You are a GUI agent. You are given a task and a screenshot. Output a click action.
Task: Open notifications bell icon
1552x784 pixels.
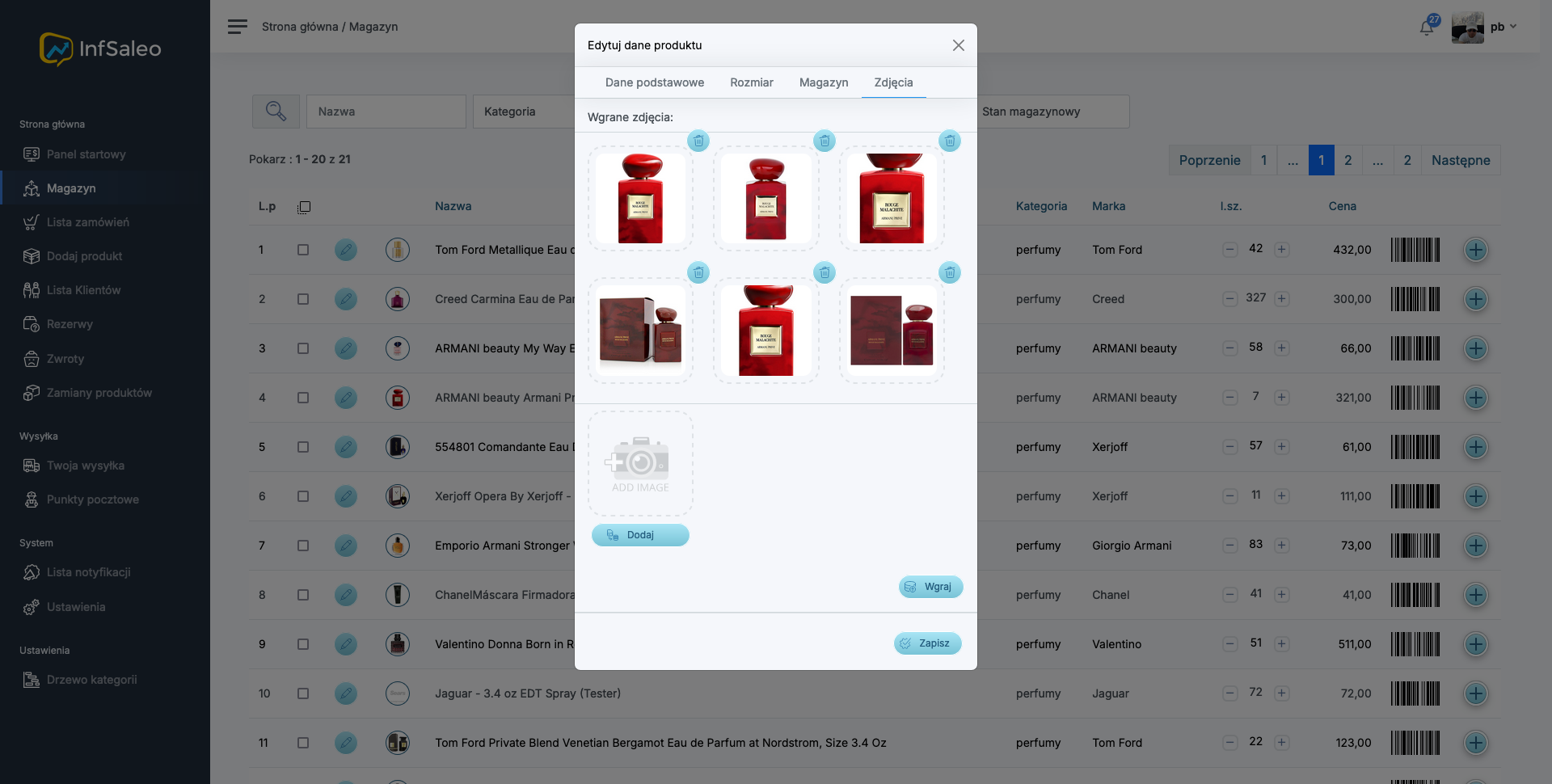coord(1428,27)
